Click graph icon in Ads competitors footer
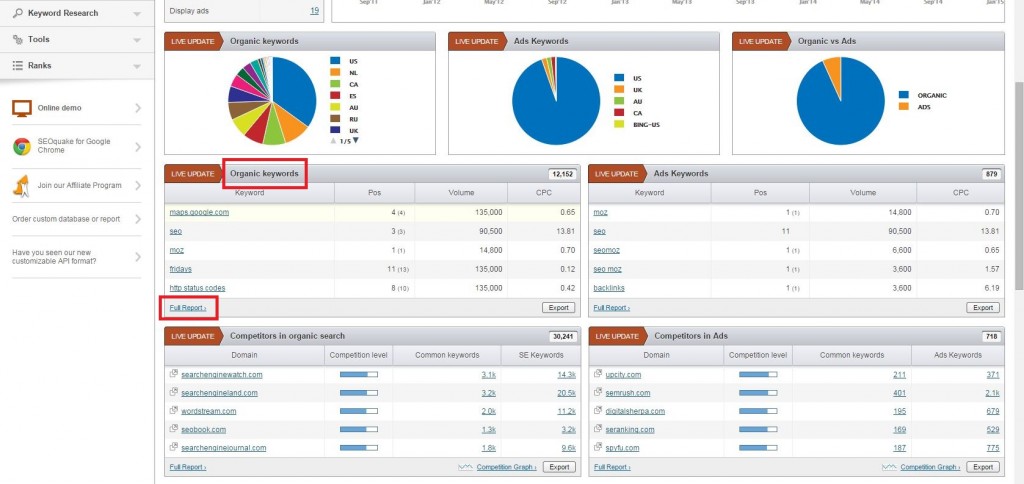The height and width of the screenshot is (484, 1024). pos(889,467)
